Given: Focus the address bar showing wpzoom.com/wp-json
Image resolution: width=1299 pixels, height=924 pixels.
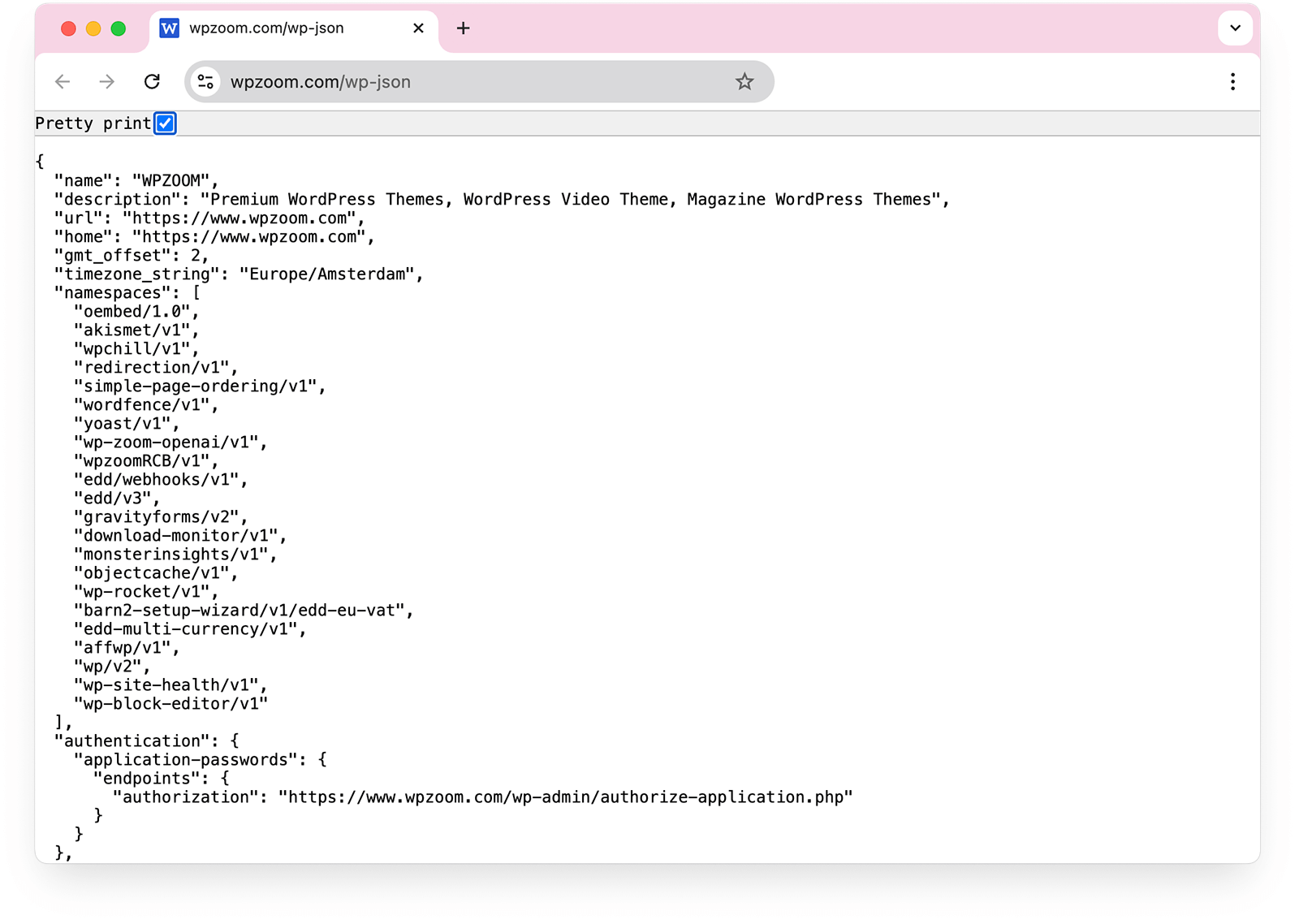Looking at the screenshot, I should pos(479,82).
